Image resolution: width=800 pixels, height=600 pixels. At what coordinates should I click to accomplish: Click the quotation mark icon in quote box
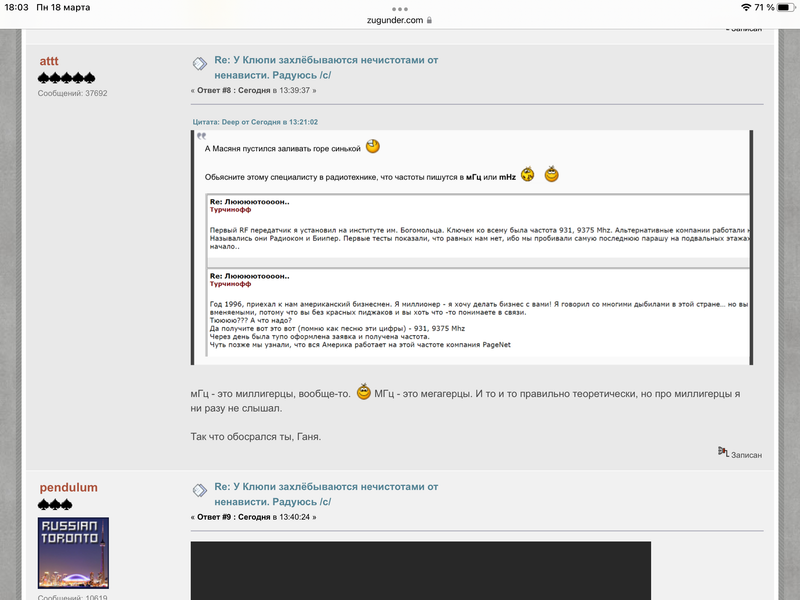[202, 136]
